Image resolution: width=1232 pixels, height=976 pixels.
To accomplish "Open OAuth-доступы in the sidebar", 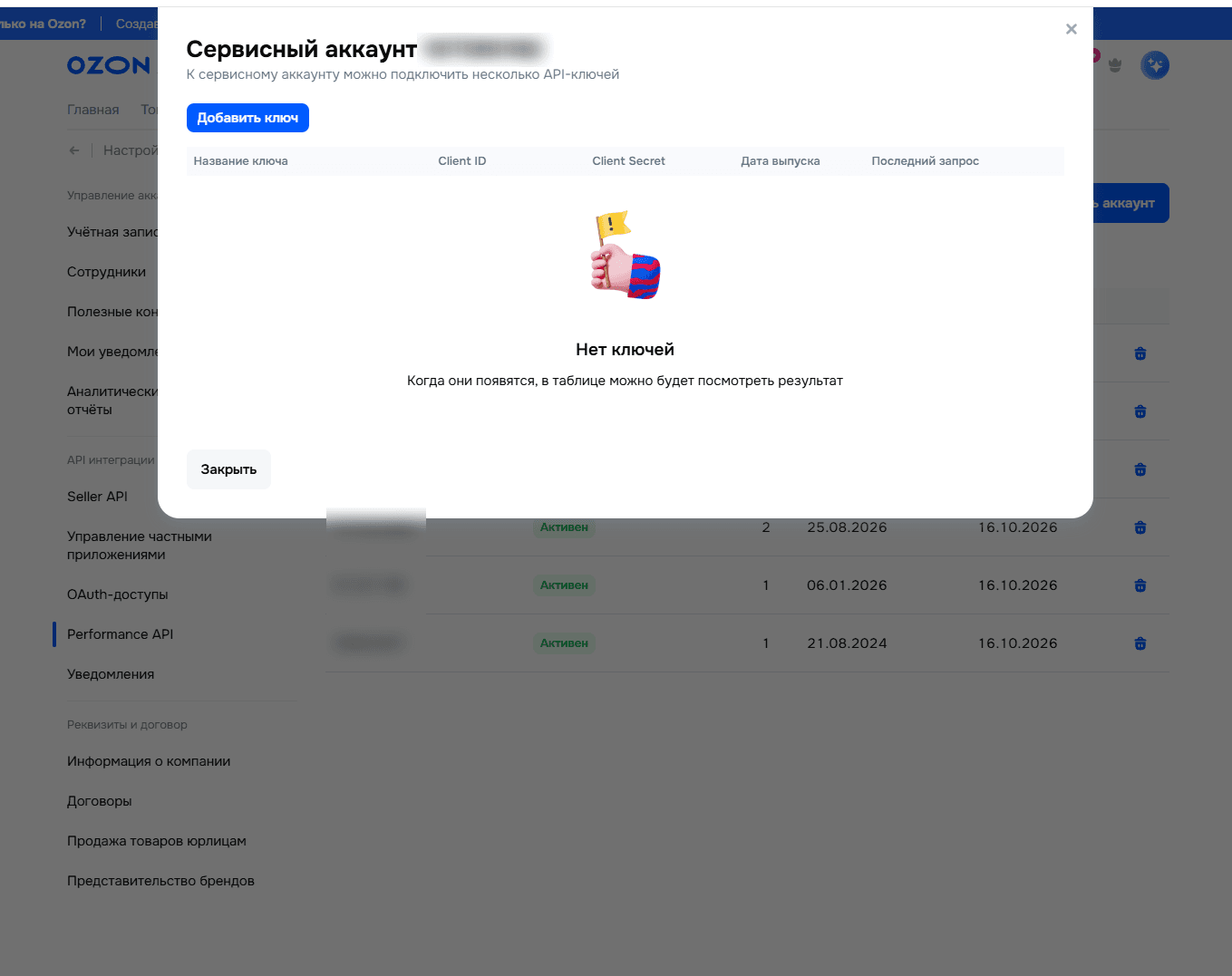I will pos(118,594).
